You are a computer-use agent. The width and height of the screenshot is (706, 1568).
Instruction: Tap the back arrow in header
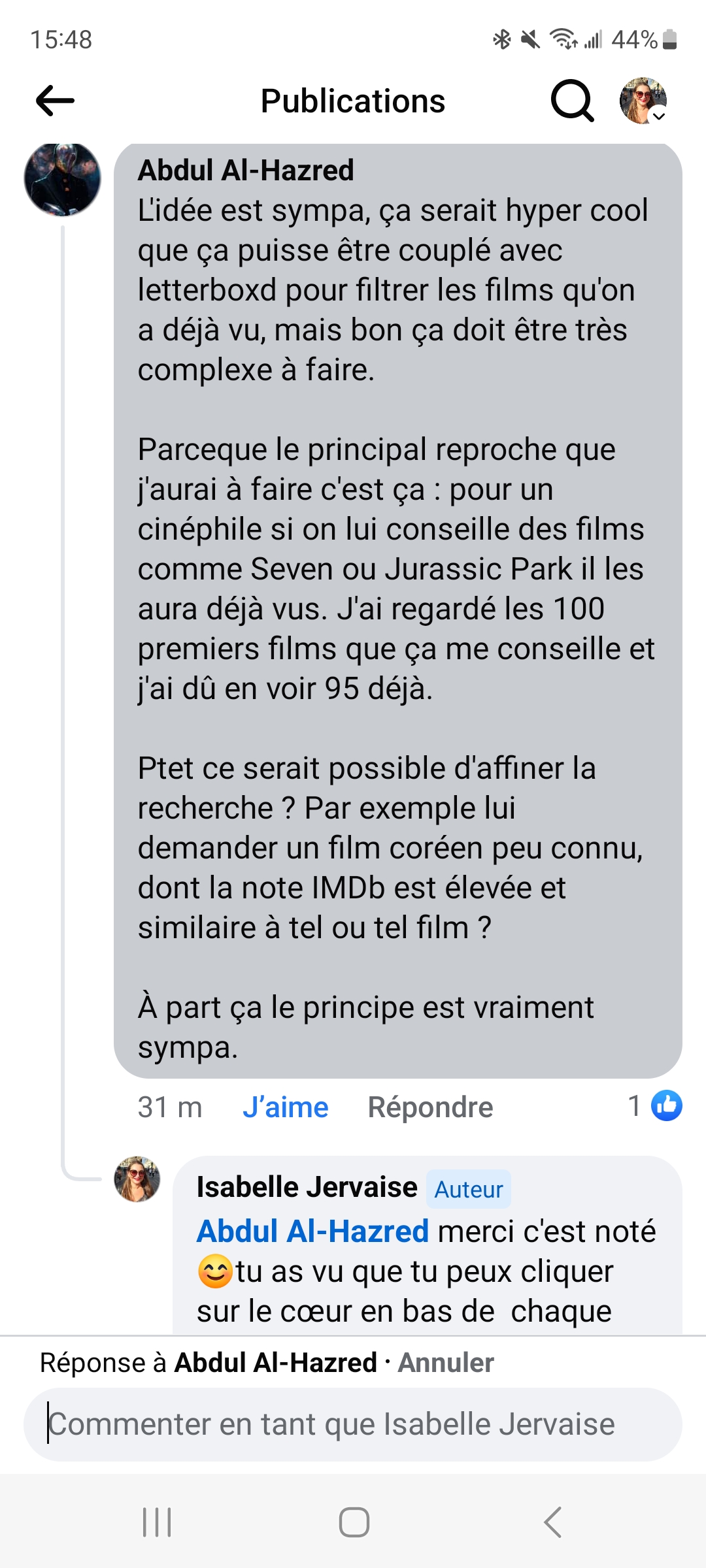55,101
